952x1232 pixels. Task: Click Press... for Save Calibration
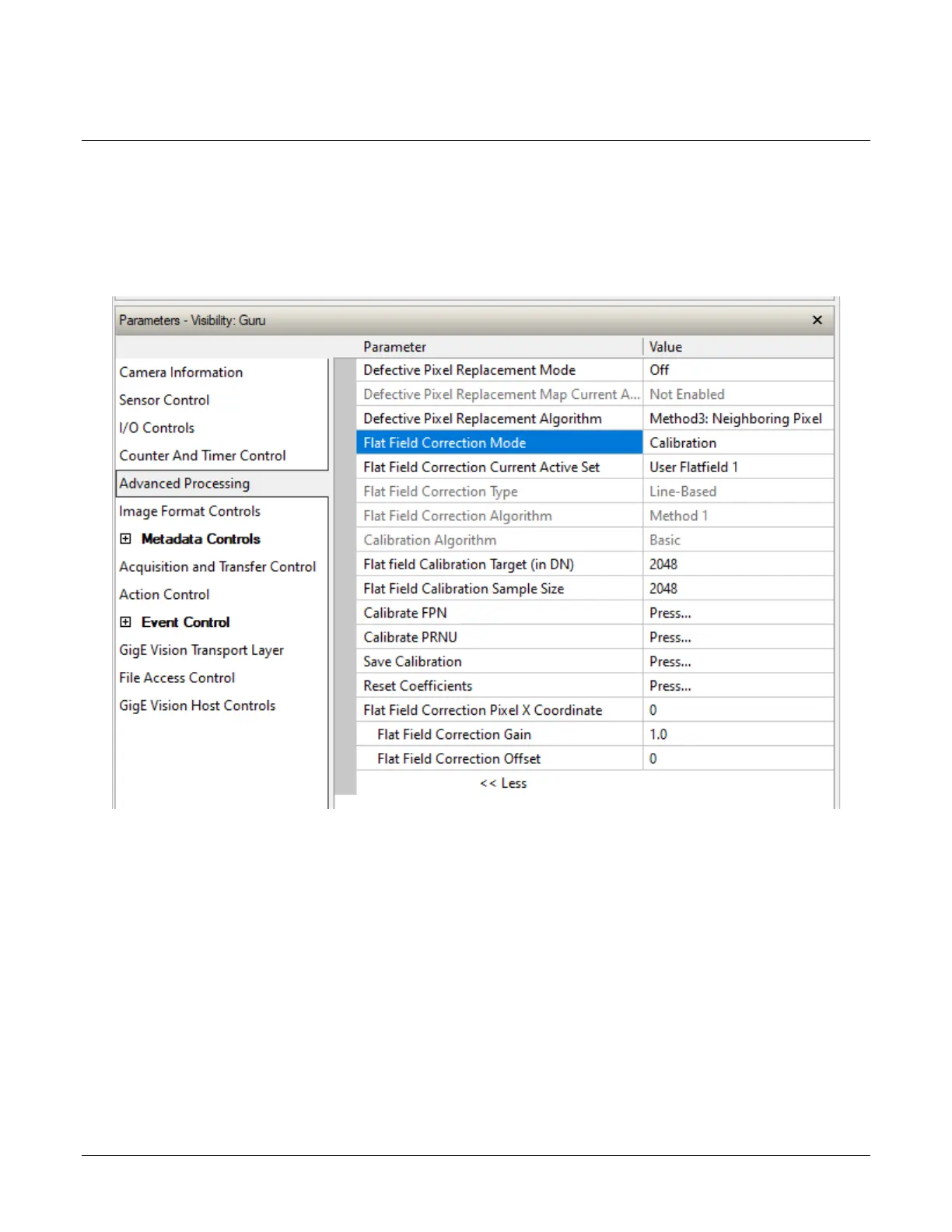pos(738,662)
